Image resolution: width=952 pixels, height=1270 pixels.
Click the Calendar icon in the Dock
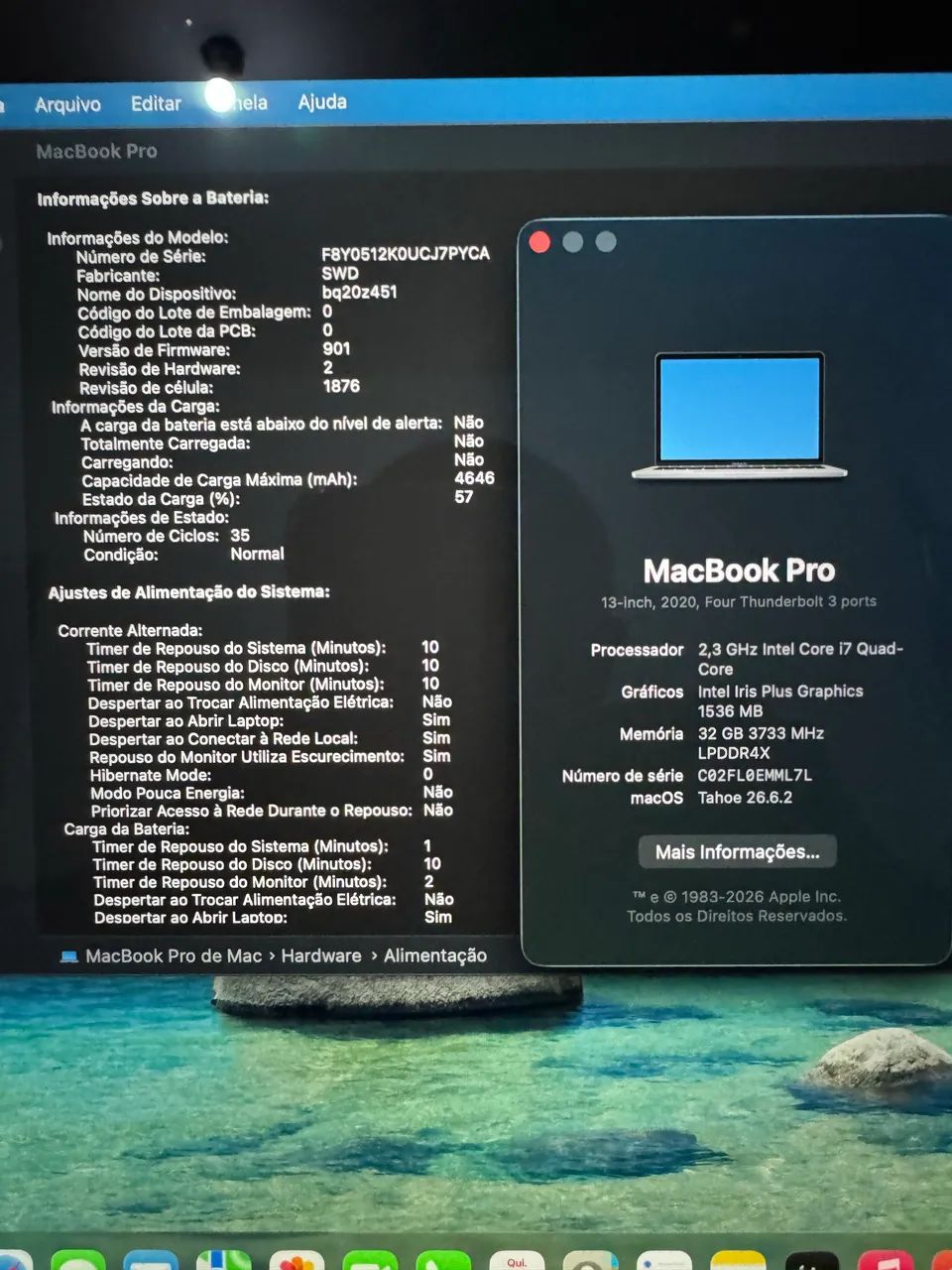coord(517,1261)
